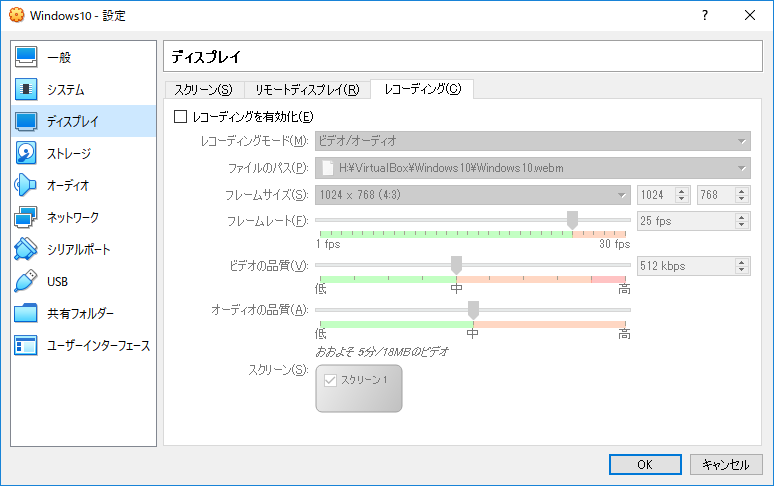Click the おおよそ 5分/18MBのビデオ estimate text
This screenshot has width=774, height=486.
[x=382, y=352]
